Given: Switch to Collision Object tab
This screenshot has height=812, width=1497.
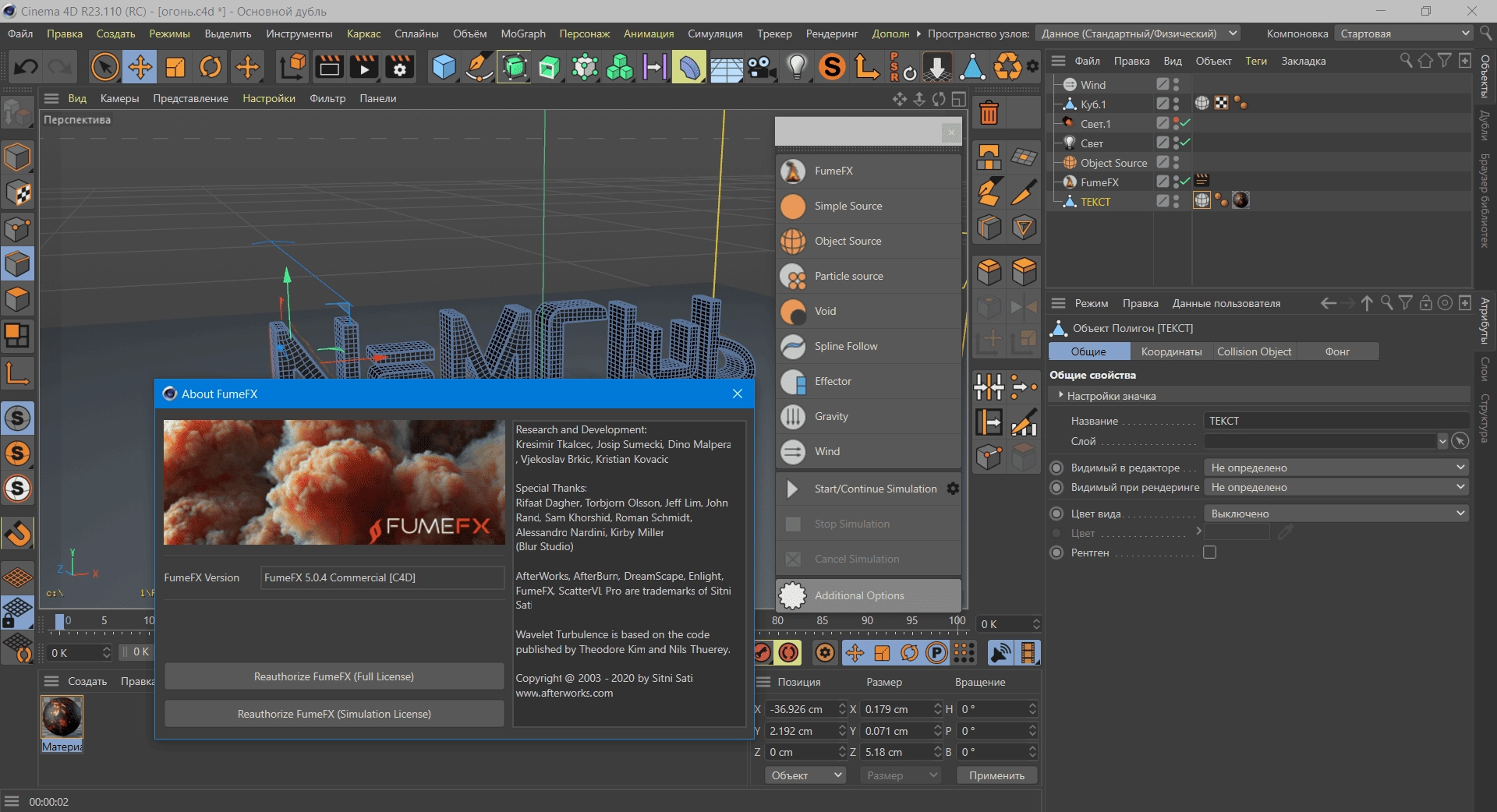Looking at the screenshot, I should tap(1254, 351).
